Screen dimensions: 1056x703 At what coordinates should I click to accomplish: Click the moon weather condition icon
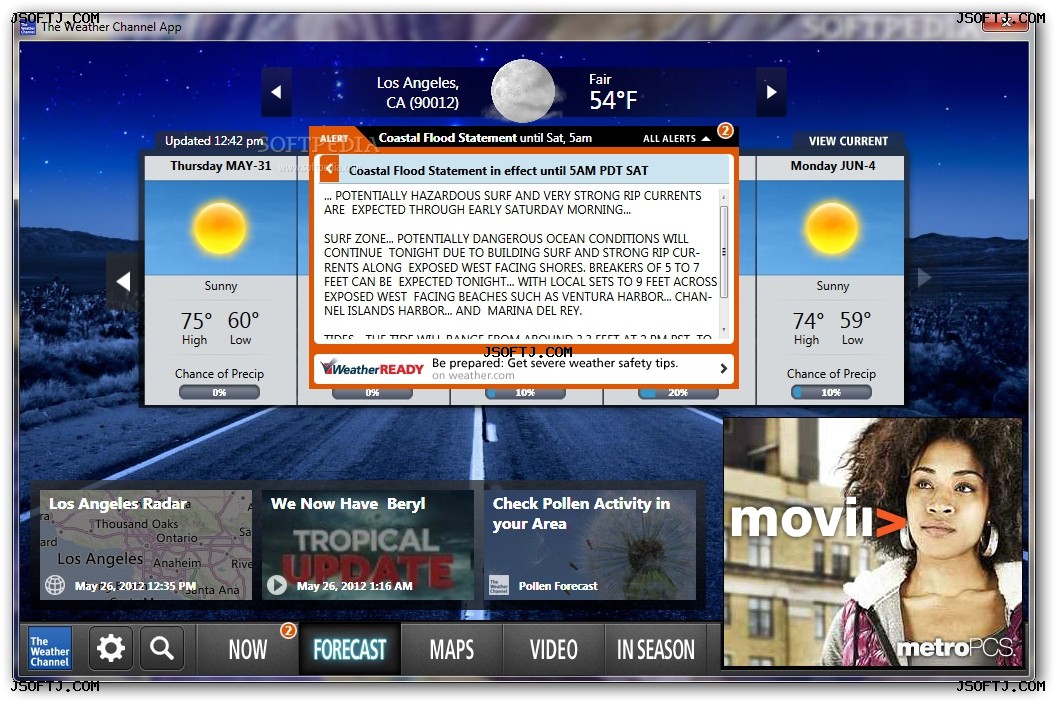tap(523, 92)
